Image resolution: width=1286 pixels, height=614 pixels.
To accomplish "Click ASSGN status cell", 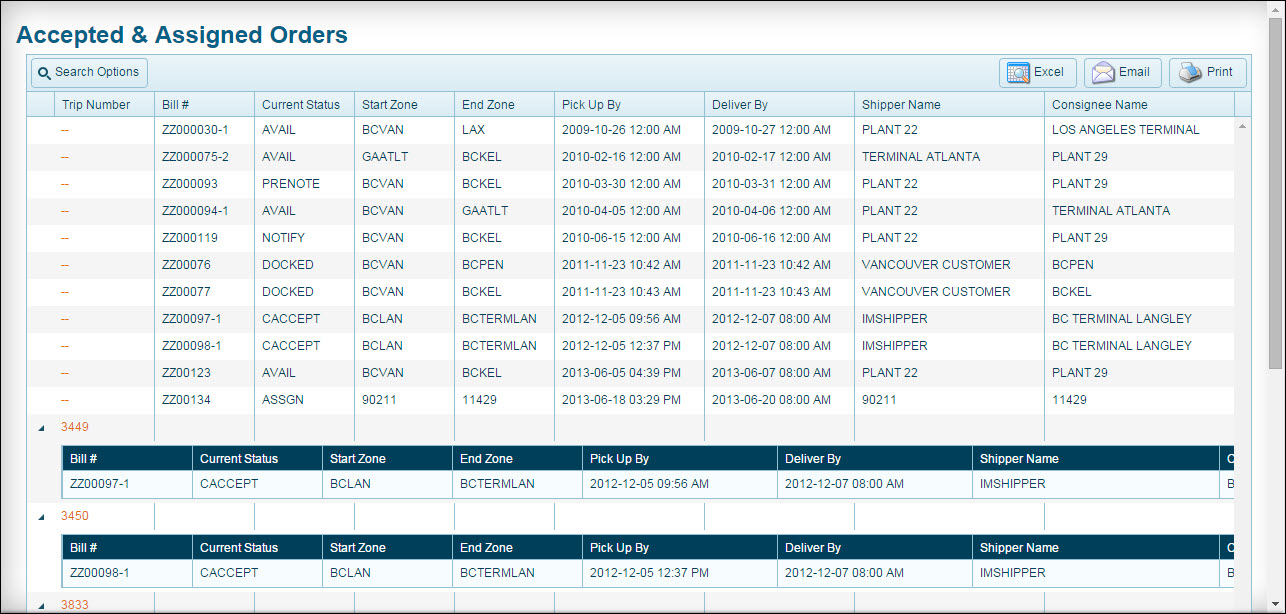I will (281, 400).
